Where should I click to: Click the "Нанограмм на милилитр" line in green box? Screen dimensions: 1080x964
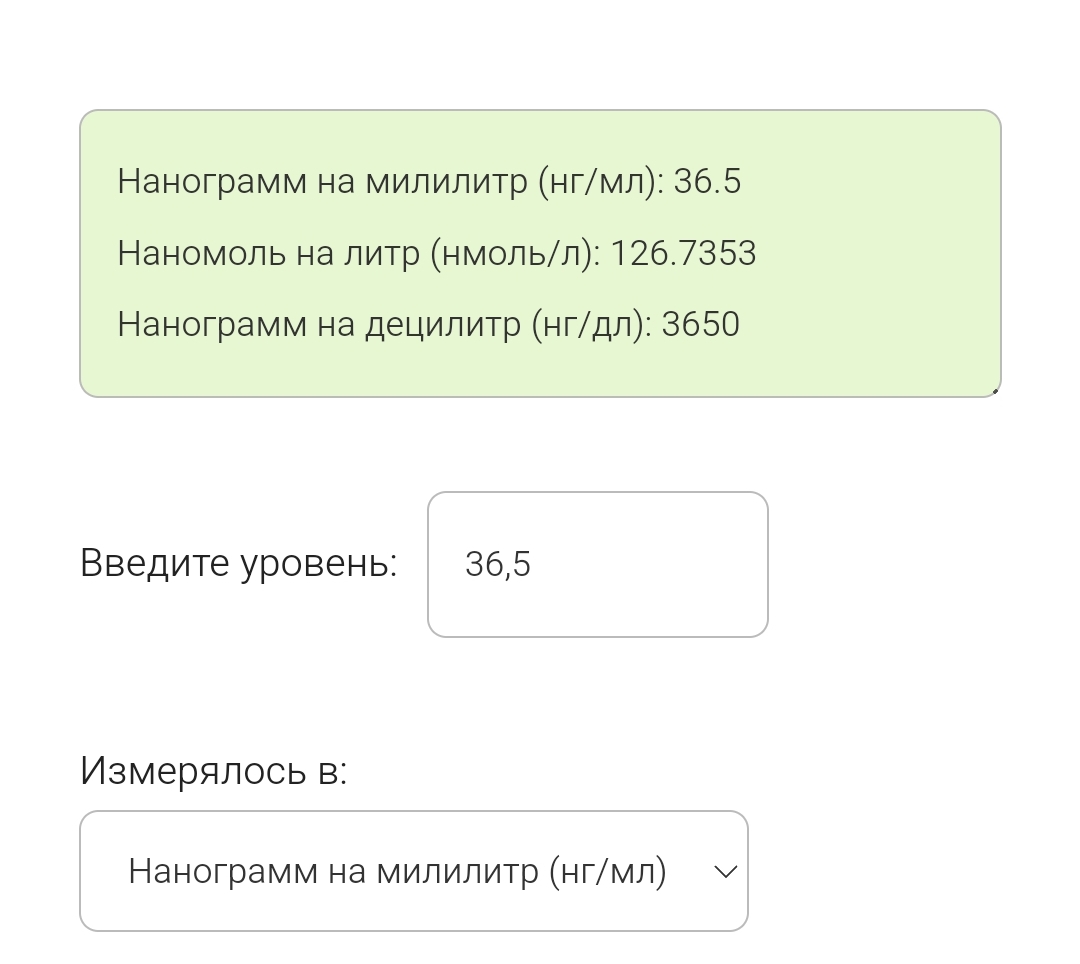click(x=429, y=181)
